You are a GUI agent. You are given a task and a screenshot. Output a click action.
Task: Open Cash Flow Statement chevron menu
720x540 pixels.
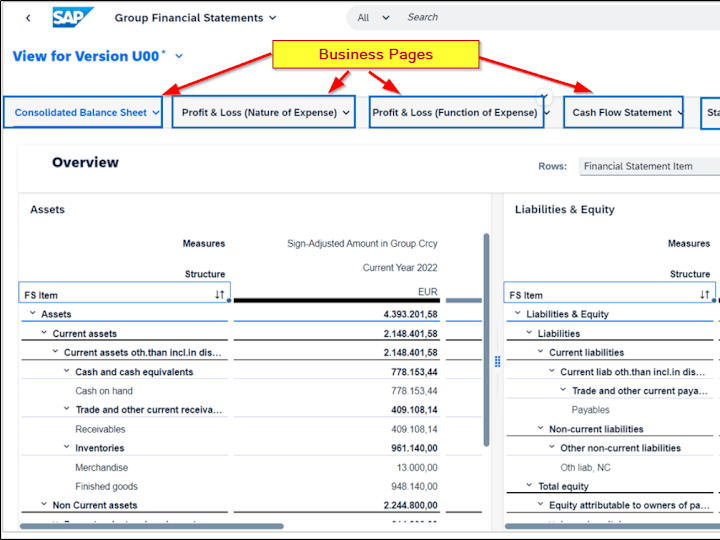click(680, 112)
